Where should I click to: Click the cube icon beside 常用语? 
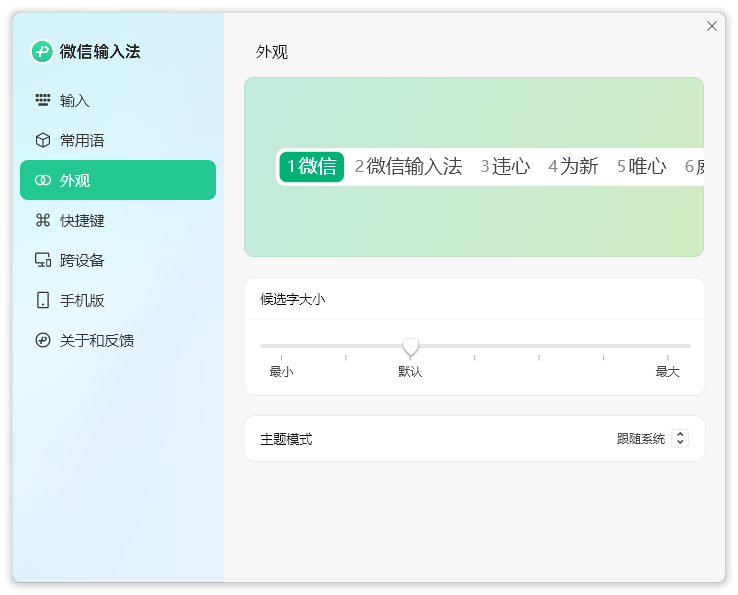[42, 140]
